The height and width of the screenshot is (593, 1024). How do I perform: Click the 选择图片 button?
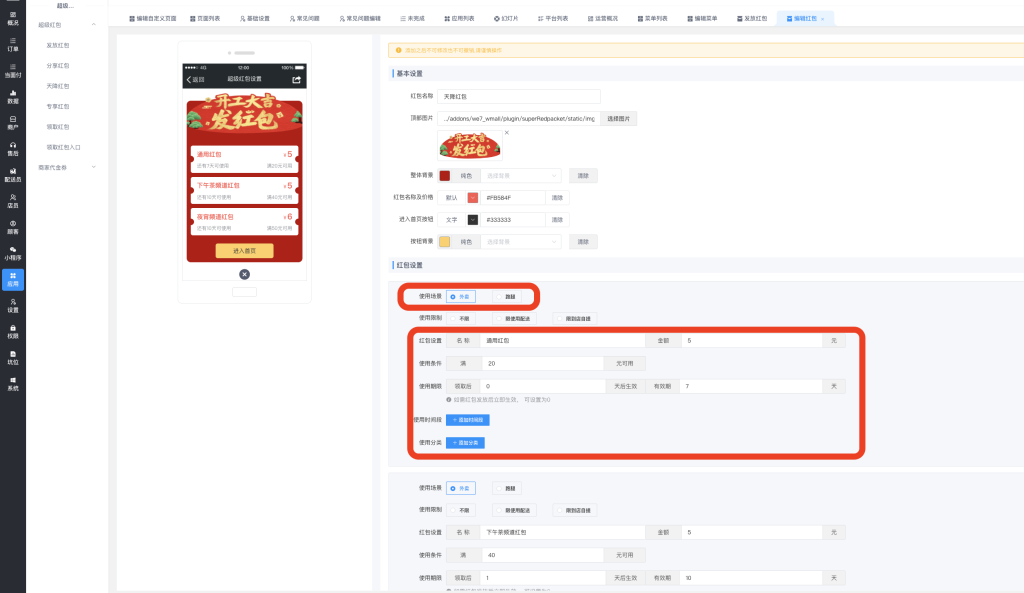click(x=618, y=118)
